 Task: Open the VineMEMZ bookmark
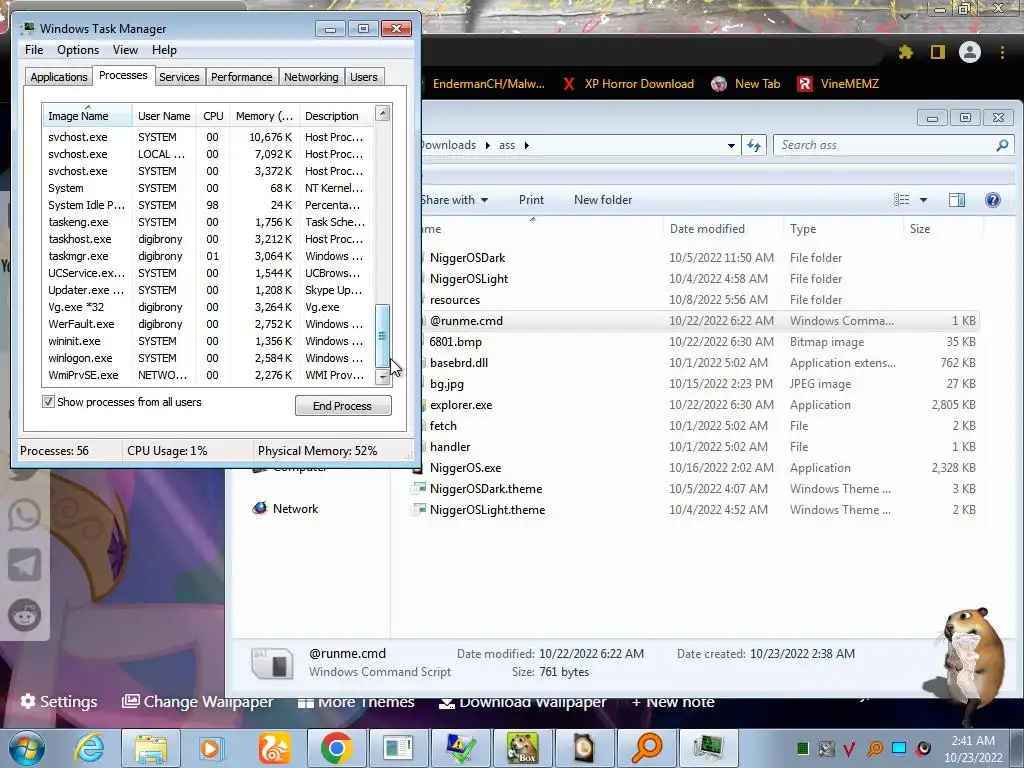coord(839,84)
